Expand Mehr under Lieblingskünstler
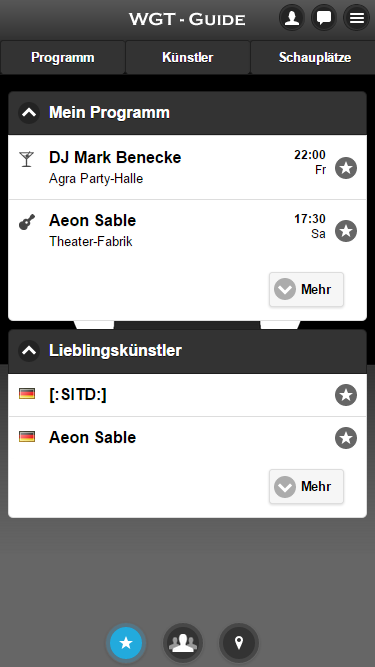The width and height of the screenshot is (375, 667). pos(306,487)
